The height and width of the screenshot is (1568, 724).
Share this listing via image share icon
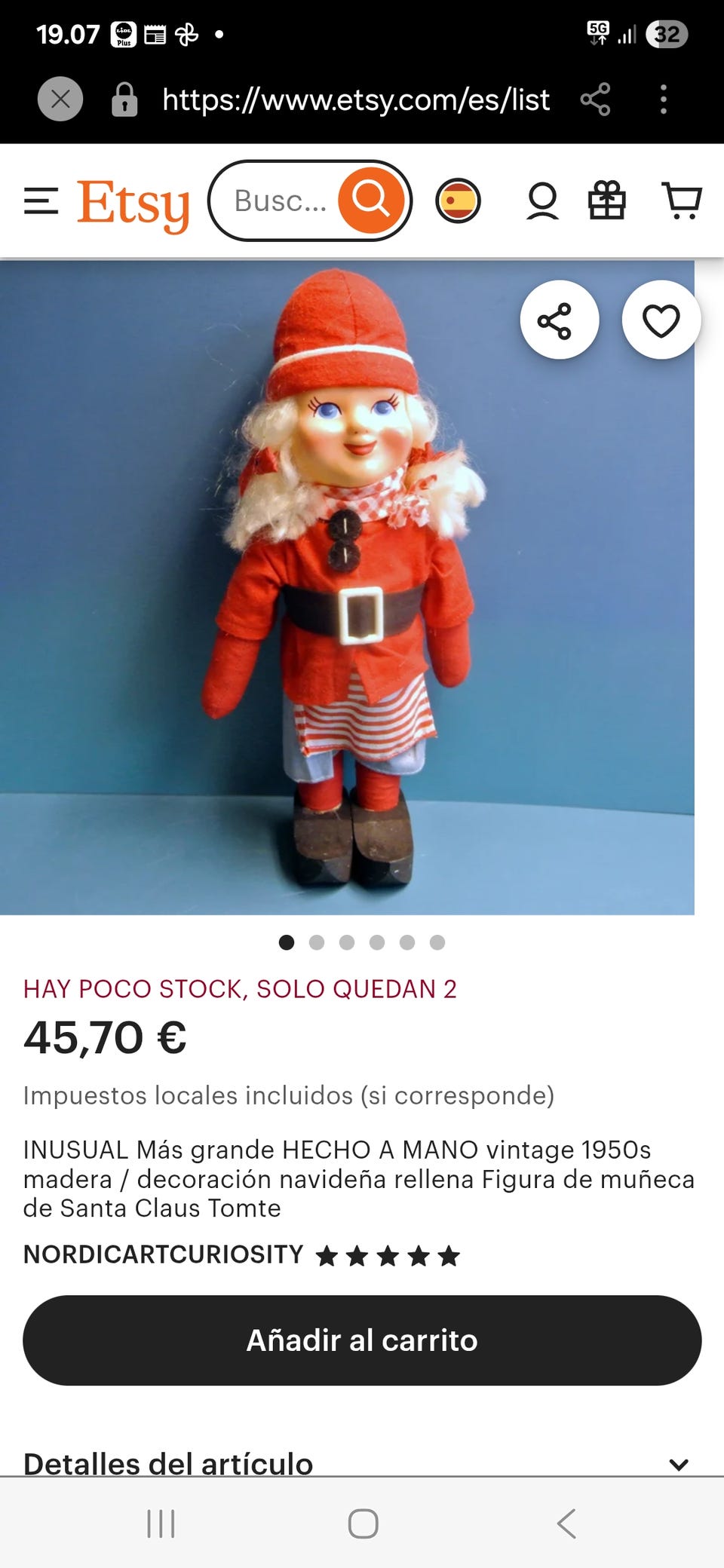(x=559, y=320)
